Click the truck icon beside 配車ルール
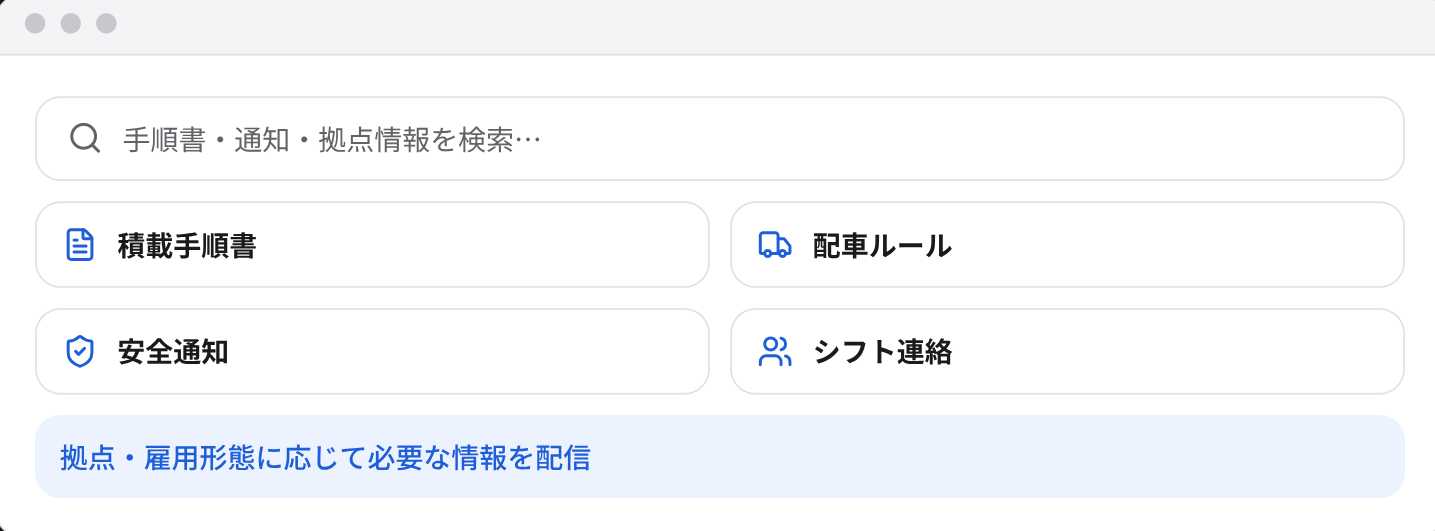This screenshot has height=531, width=1435. (x=775, y=245)
